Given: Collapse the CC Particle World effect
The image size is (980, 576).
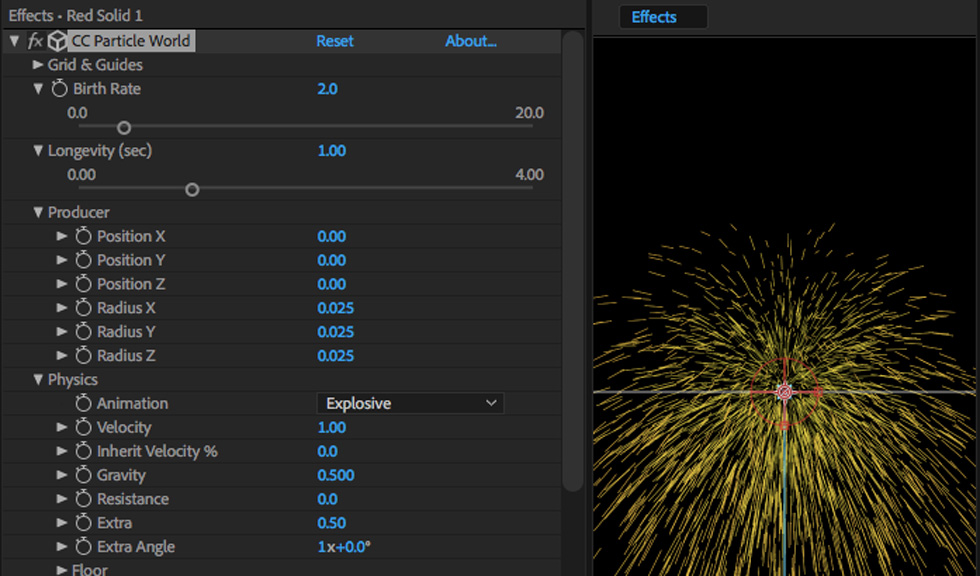Looking at the screenshot, I should pos(14,41).
